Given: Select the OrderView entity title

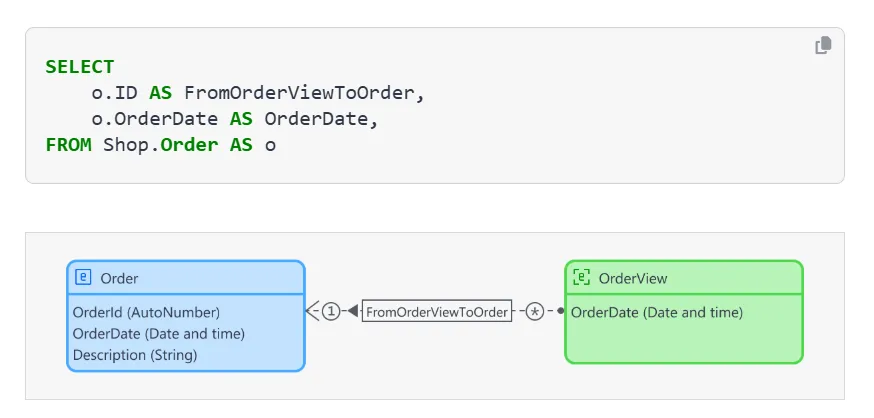Looking at the screenshot, I should pos(632,278).
